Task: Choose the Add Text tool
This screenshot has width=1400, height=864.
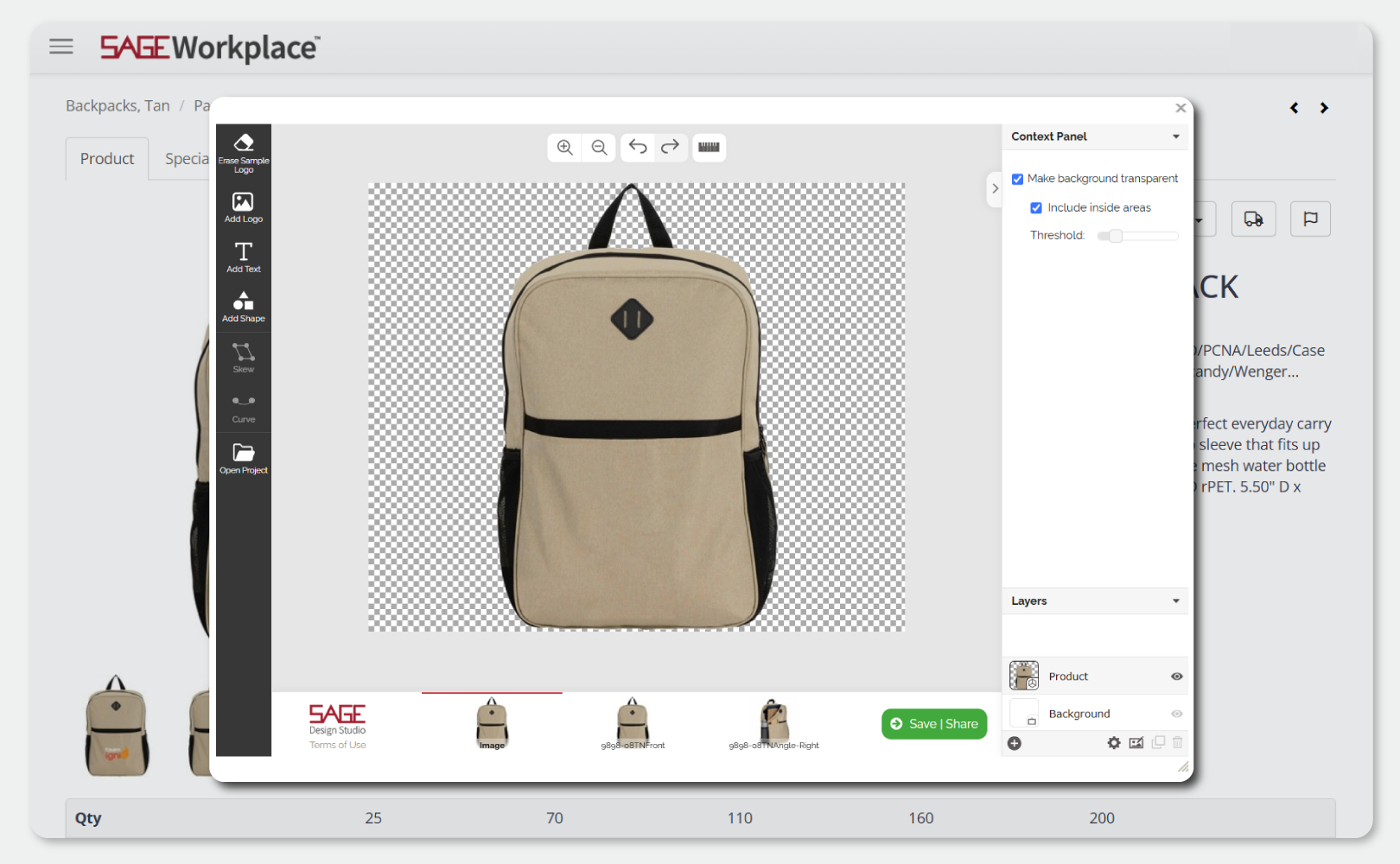Action: (244, 257)
